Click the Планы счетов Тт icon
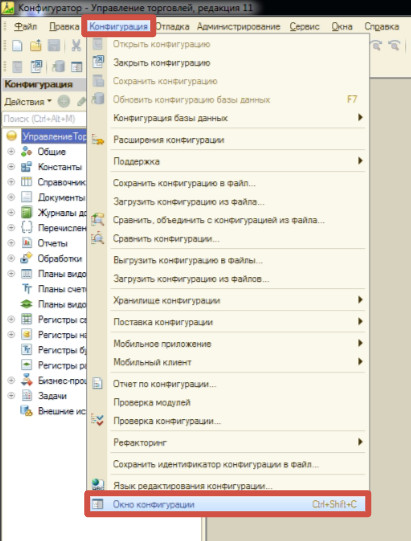This screenshot has height=541, width=411. coord(27,289)
